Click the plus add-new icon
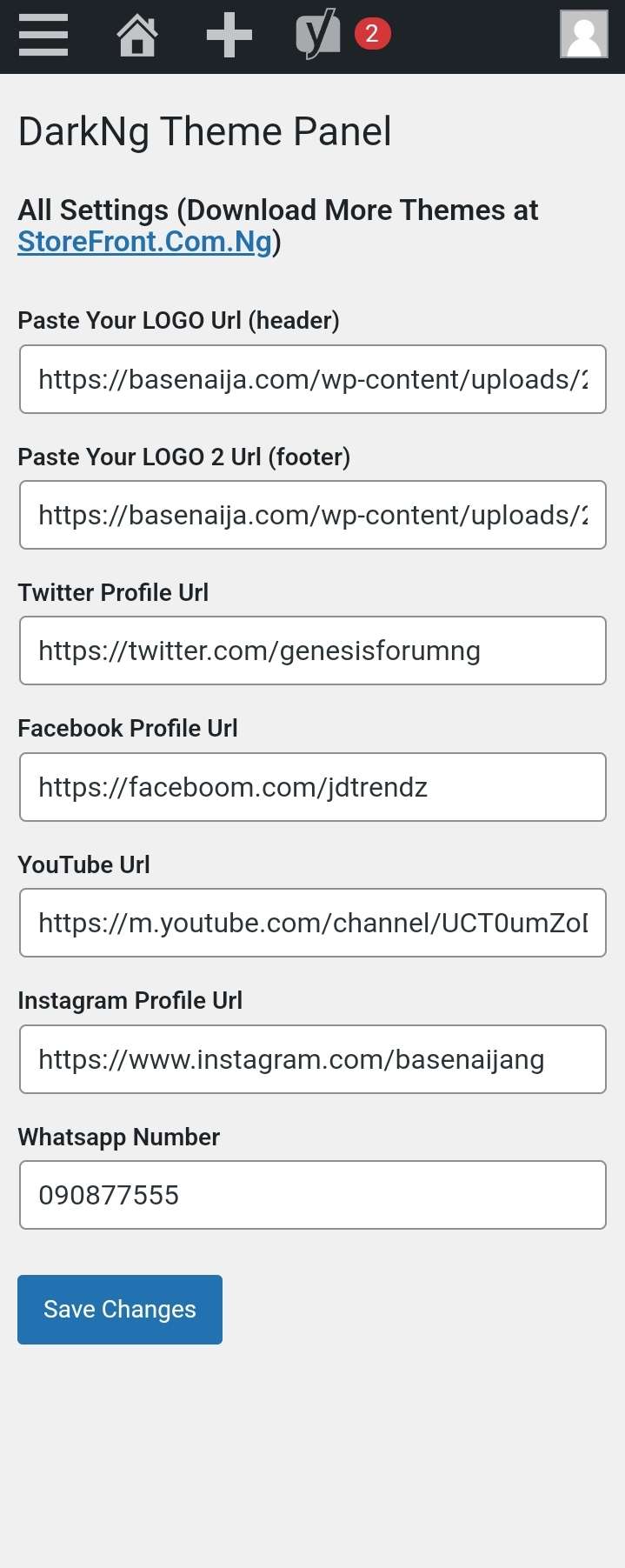The height and width of the screenshot is (1568, 625). [229, 36]
